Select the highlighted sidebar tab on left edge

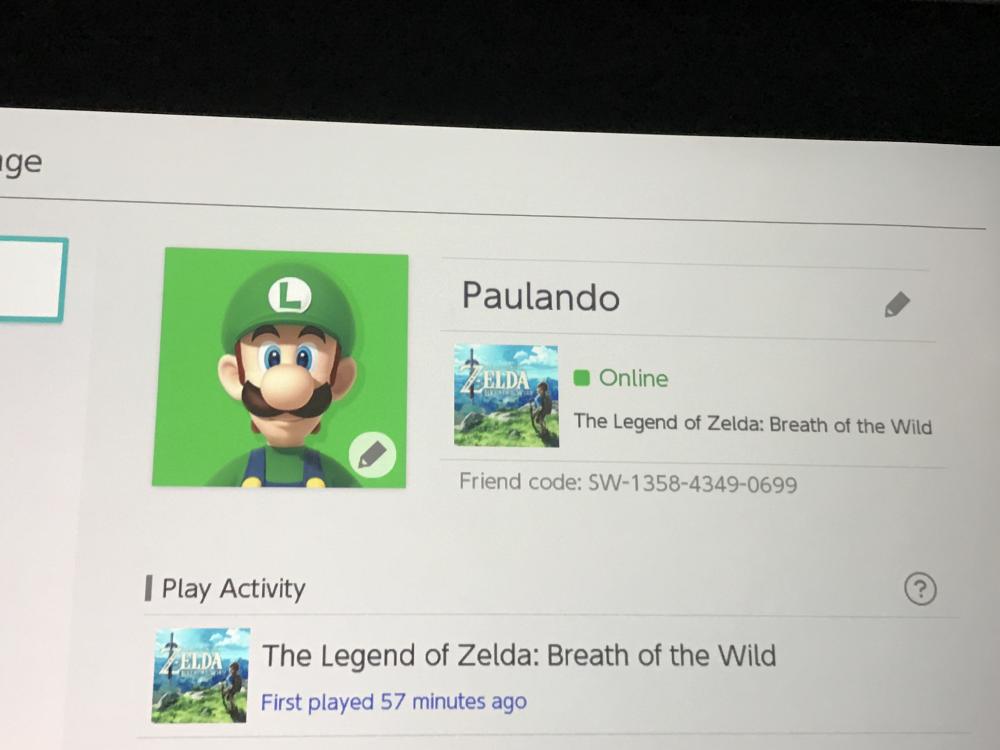click(33, 279)
